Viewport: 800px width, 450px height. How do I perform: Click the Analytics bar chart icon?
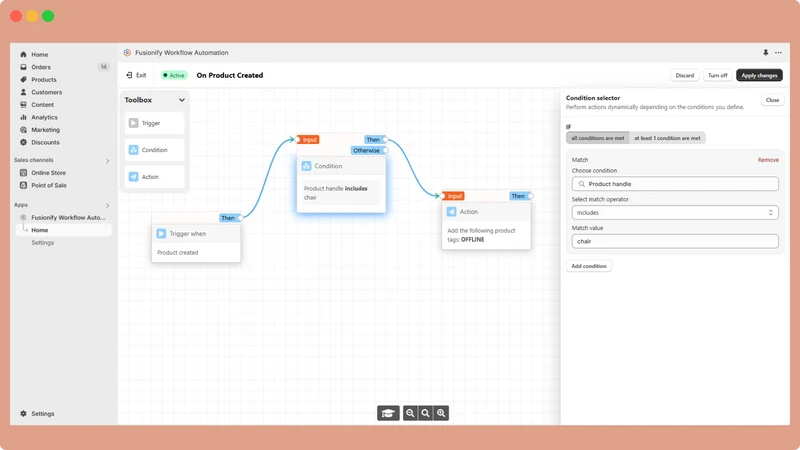coord(23,117)
